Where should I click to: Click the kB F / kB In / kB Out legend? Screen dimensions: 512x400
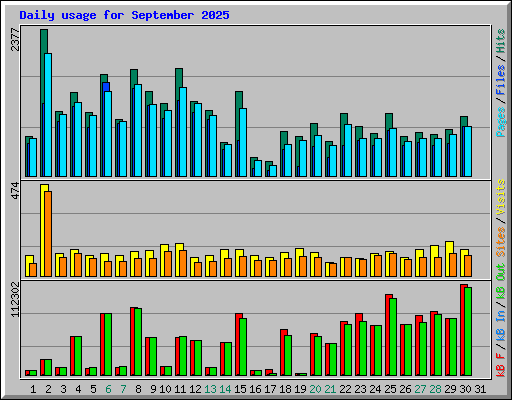click(501, 320)
